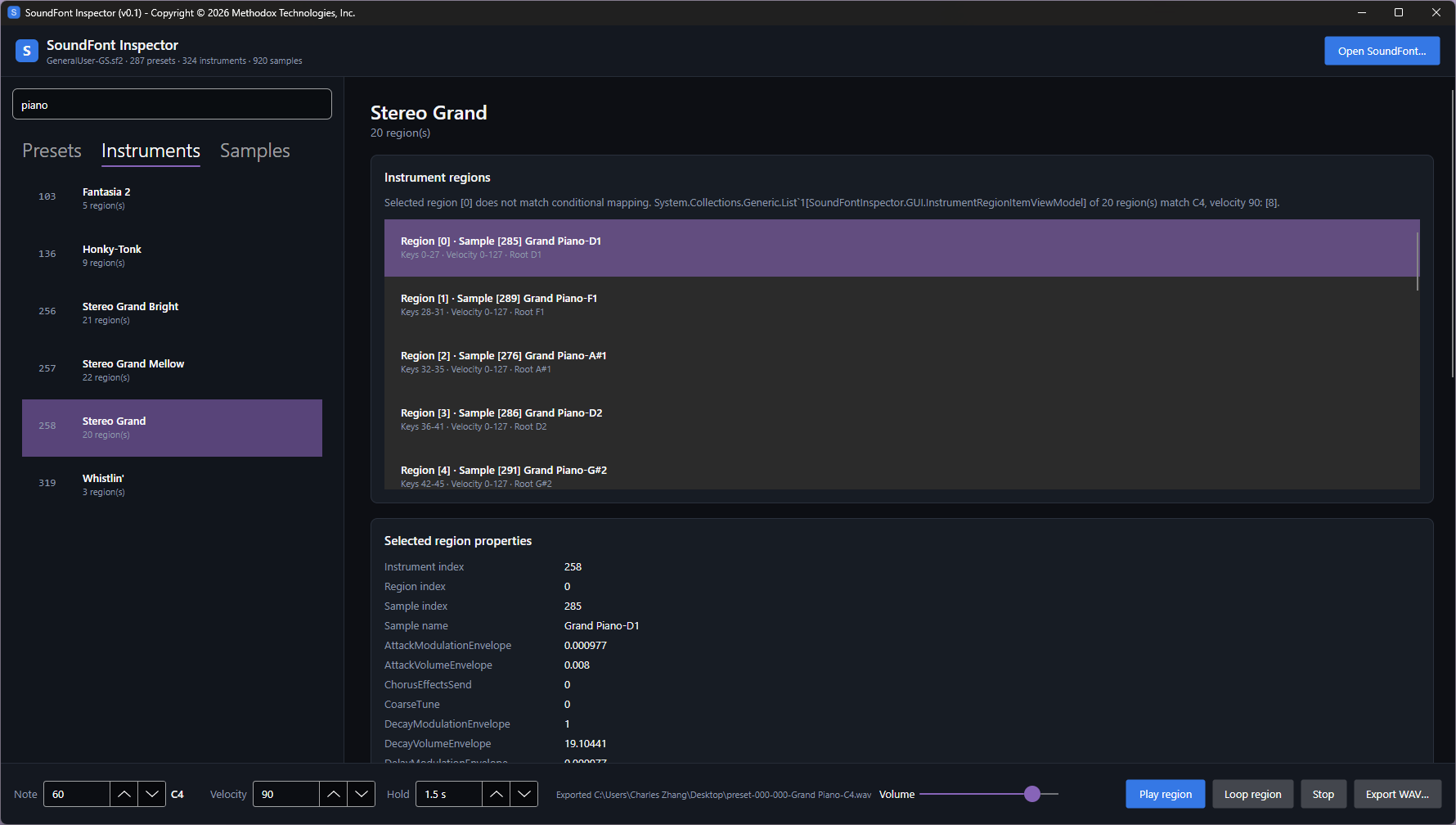The width and height of the screenshot is (1456, 825).
Task: Click the conditional mapping message text
Action: click(832, 203)
